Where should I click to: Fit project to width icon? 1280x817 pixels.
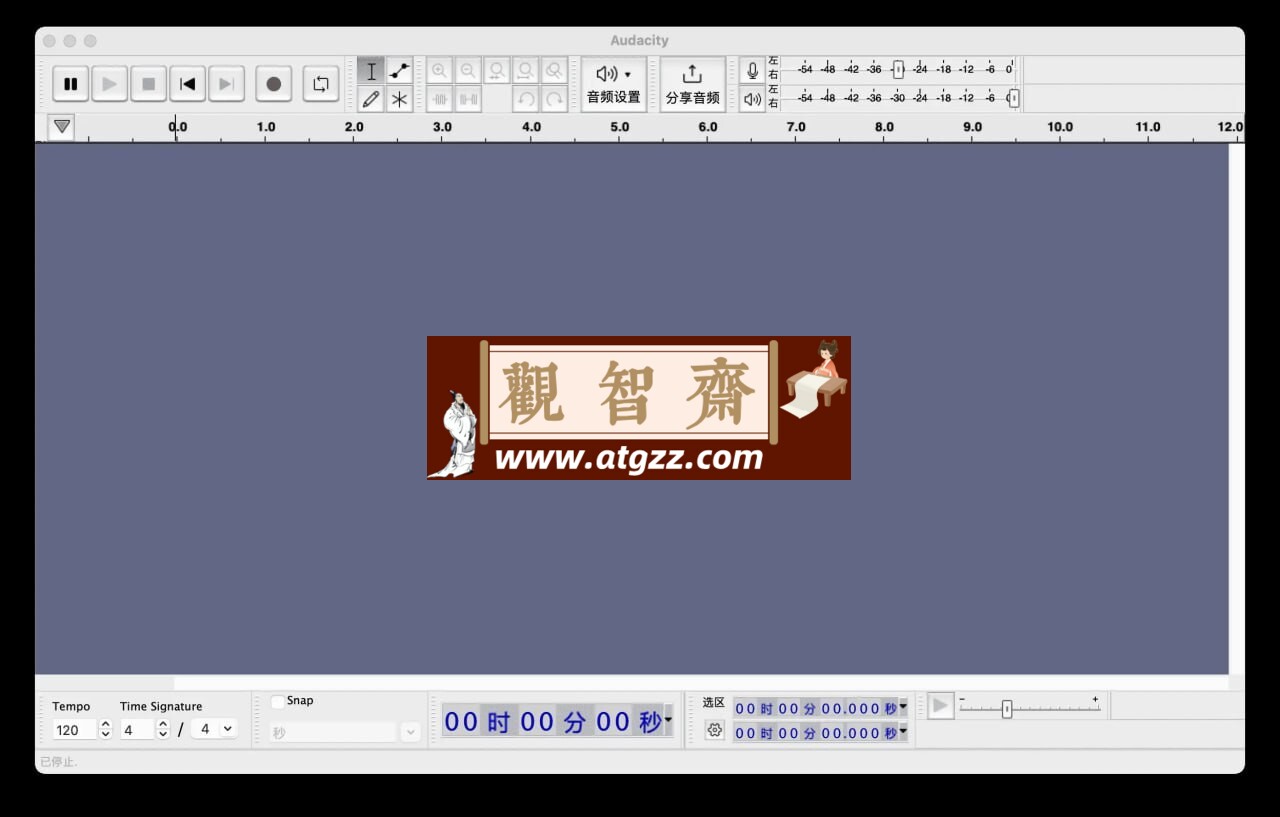coord(526,71)
